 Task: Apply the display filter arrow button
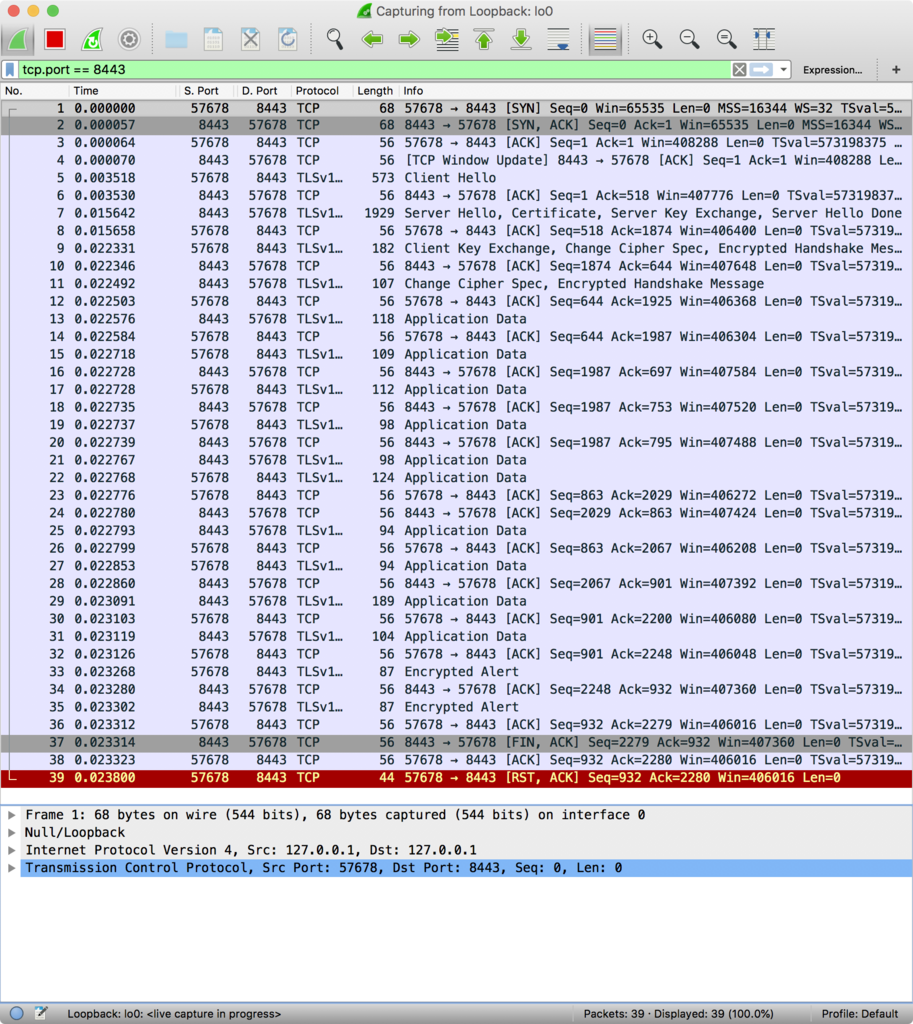pyautogui.click(x=761, y=70)
